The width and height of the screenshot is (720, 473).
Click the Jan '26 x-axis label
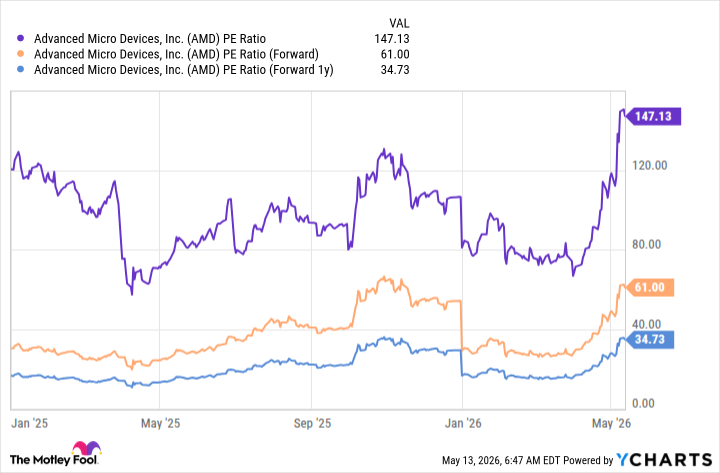[463, 423]
